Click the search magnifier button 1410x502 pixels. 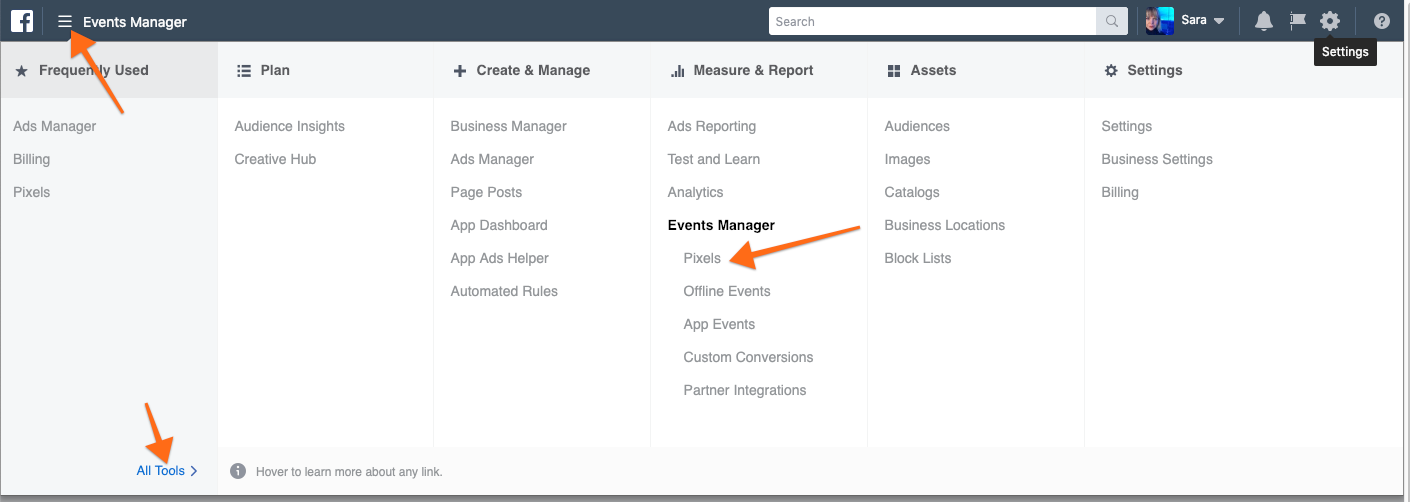[x=1112, y=21]
